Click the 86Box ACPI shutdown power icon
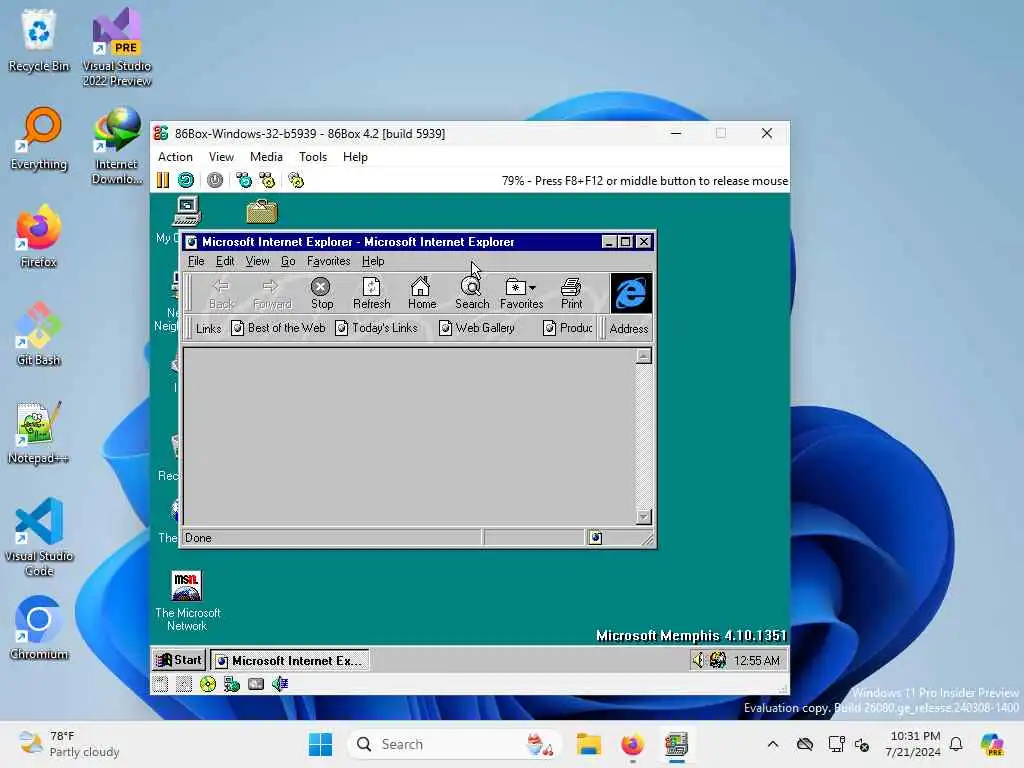This screenshot has height=768, width=1024. pyautogui.click(x=215, y=180)
